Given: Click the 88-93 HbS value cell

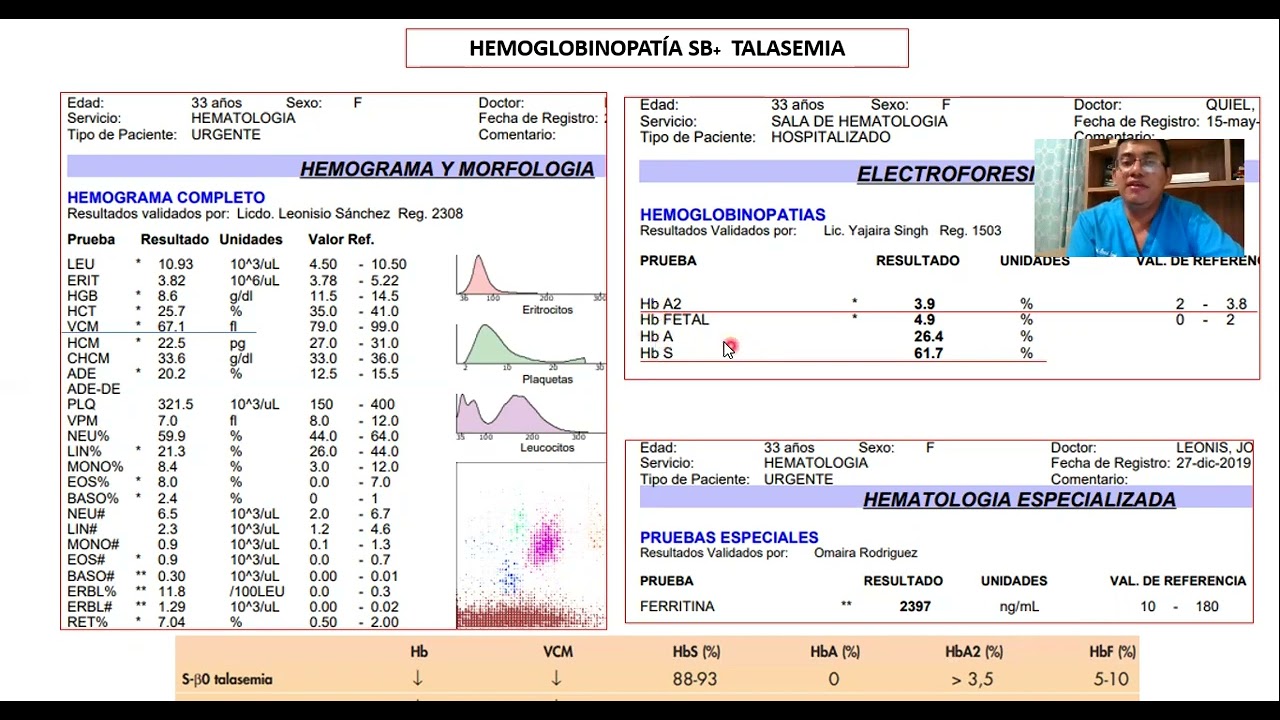Looking at the screenshot, I should pyautogui.click(x=696, y=679).
